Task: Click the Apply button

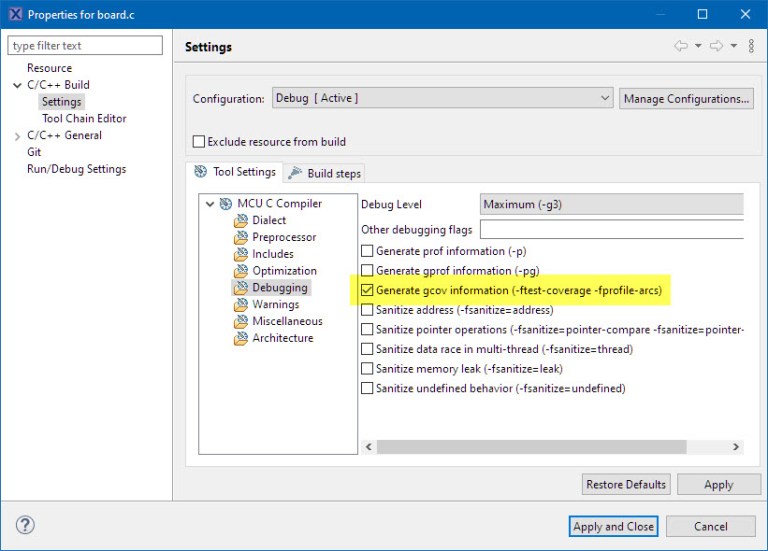Action: [719, 484]
